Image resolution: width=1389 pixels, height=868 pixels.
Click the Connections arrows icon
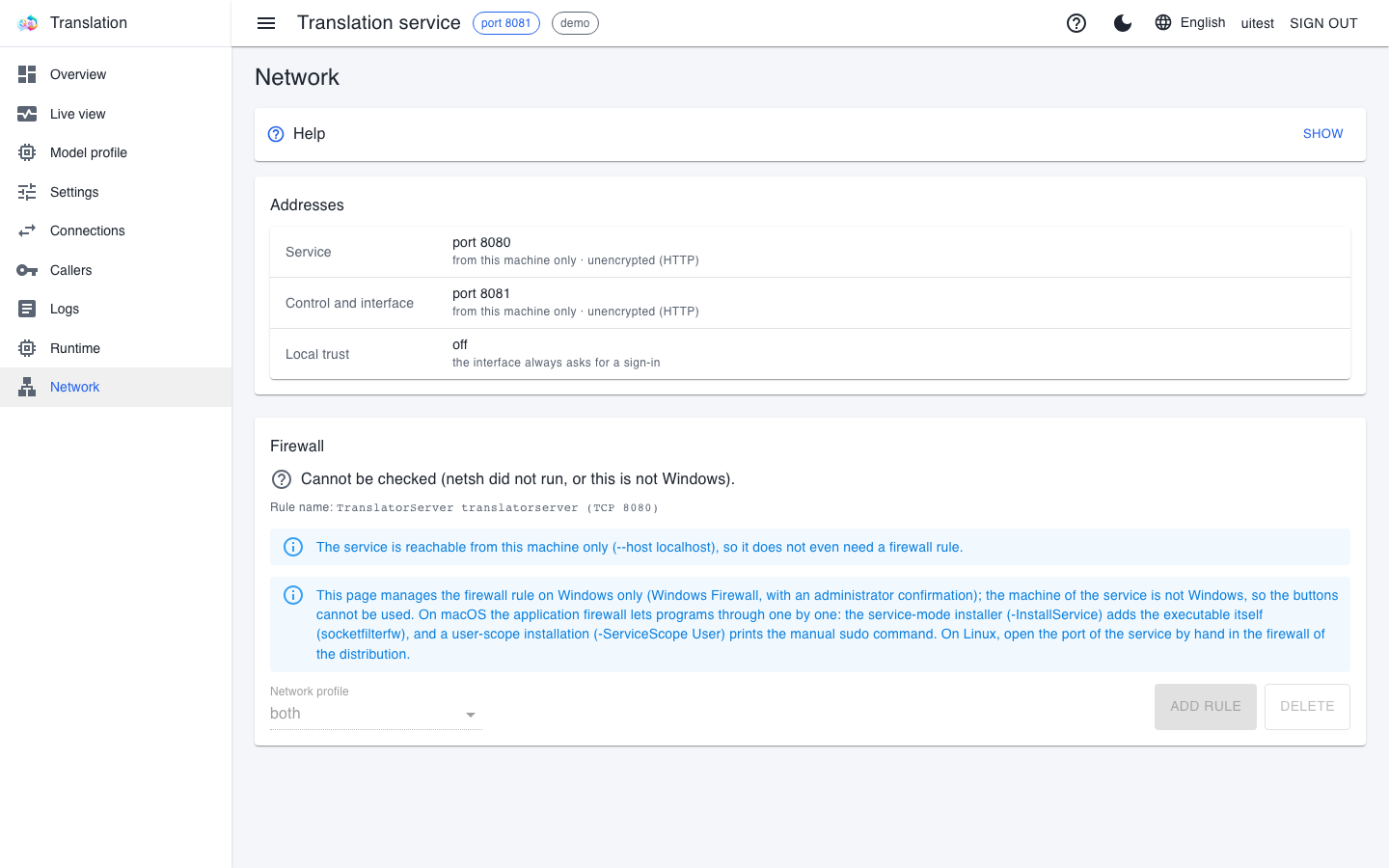click(27, 231)
